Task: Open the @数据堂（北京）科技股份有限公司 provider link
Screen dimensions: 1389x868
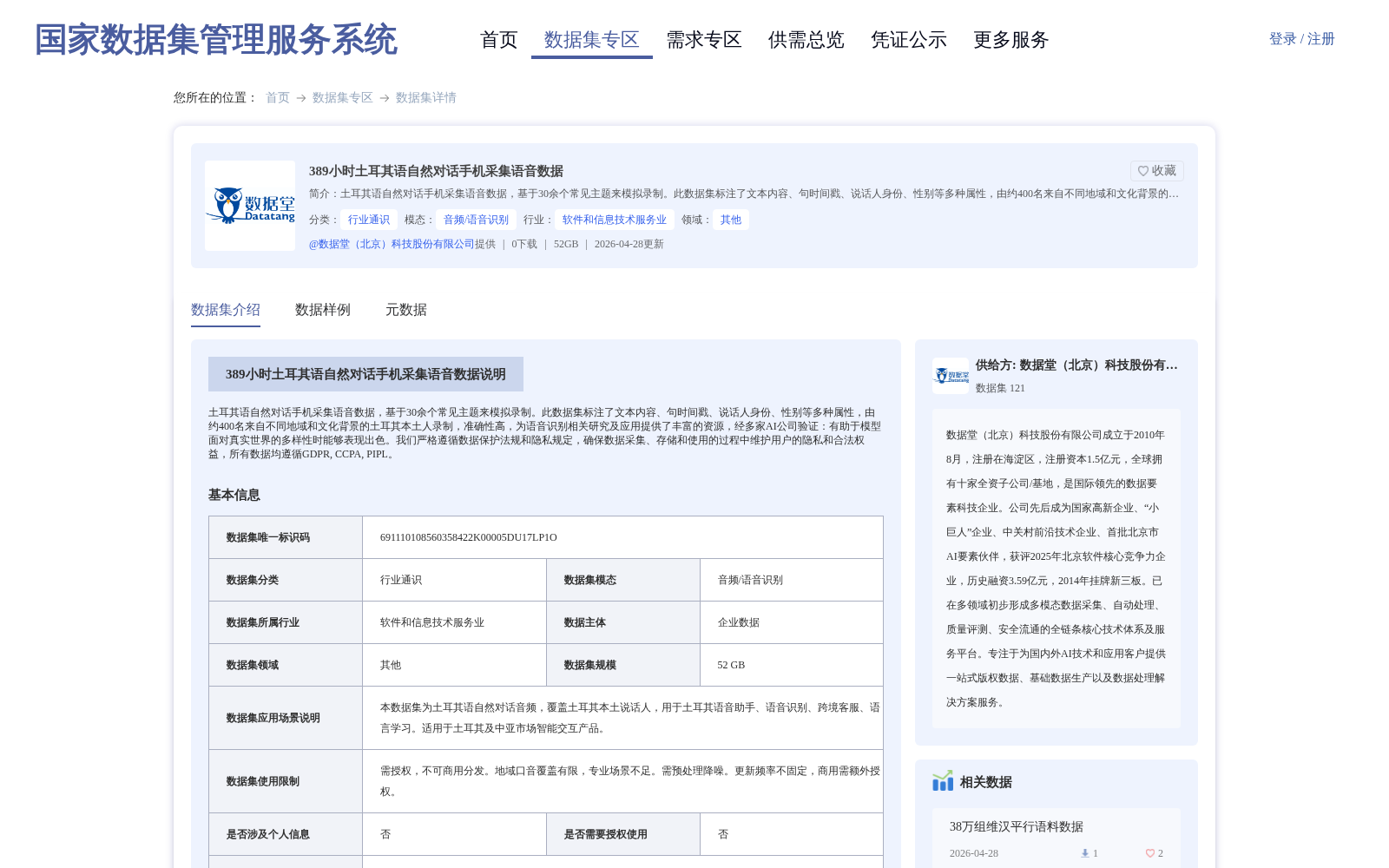Action: pyautogui.click(x=392, y=244)
